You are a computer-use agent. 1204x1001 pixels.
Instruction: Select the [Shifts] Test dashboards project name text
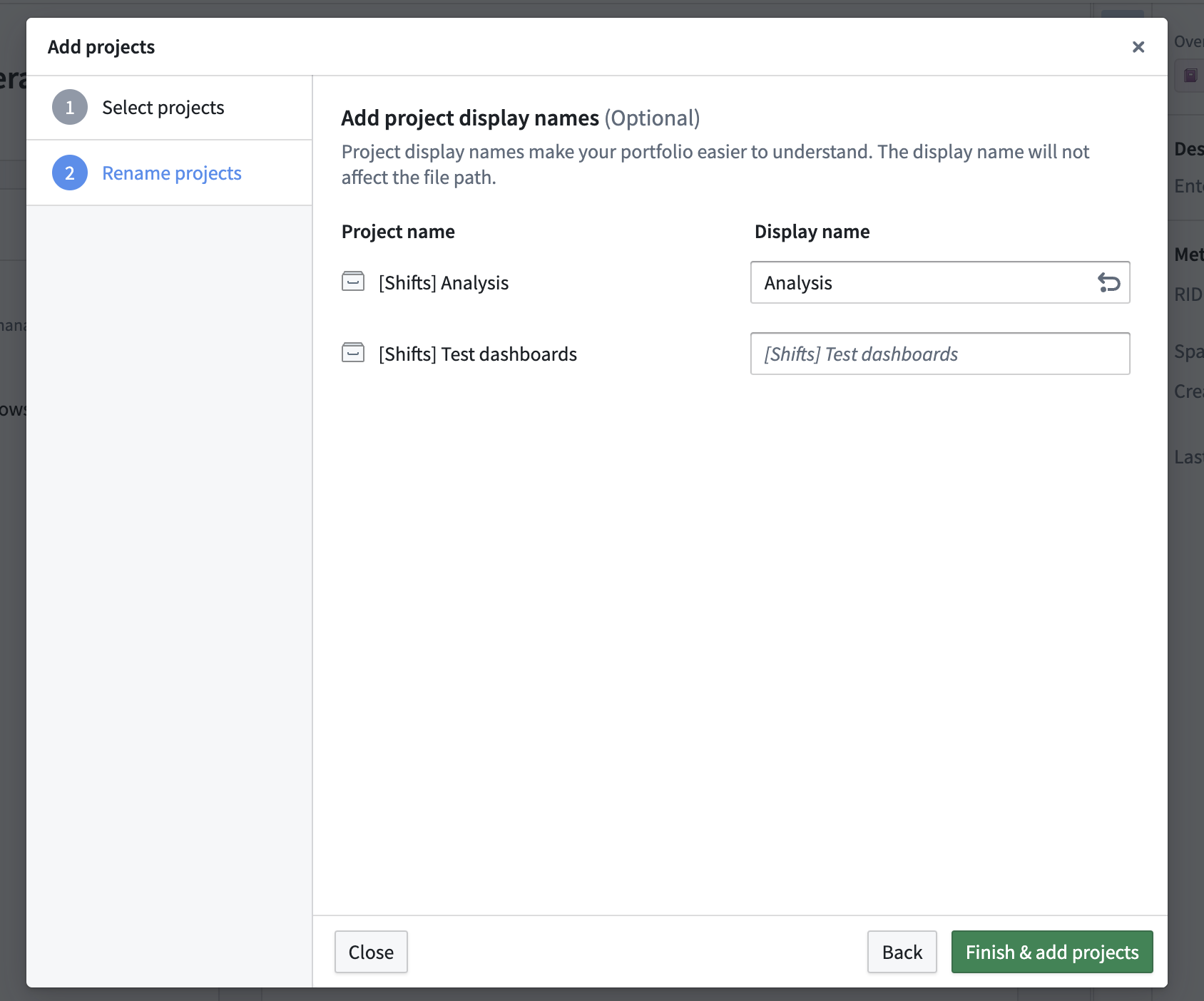pyautogui.click(x=478, y=354)
